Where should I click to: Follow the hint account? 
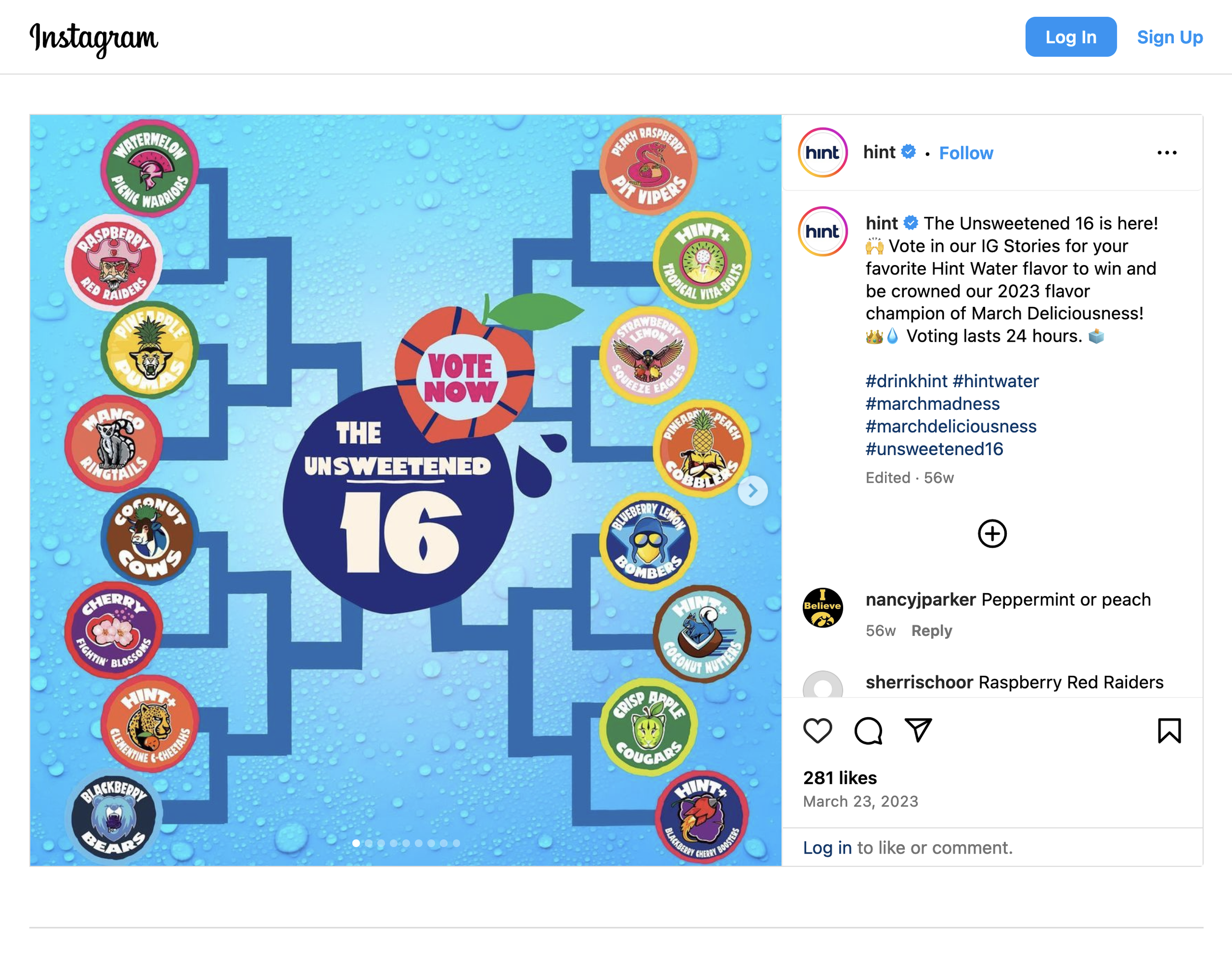point(966,153)
